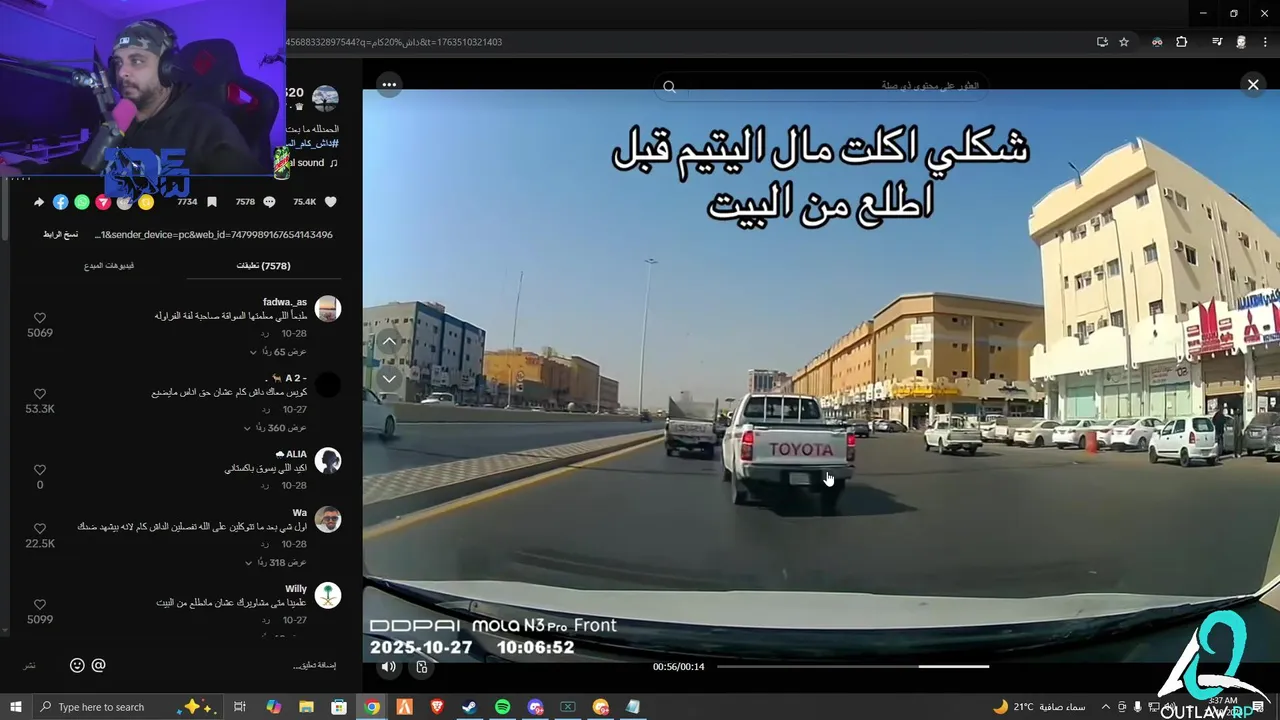Go to next video with down chevron
Screen dimensions: 1280x720
[389, 378]
